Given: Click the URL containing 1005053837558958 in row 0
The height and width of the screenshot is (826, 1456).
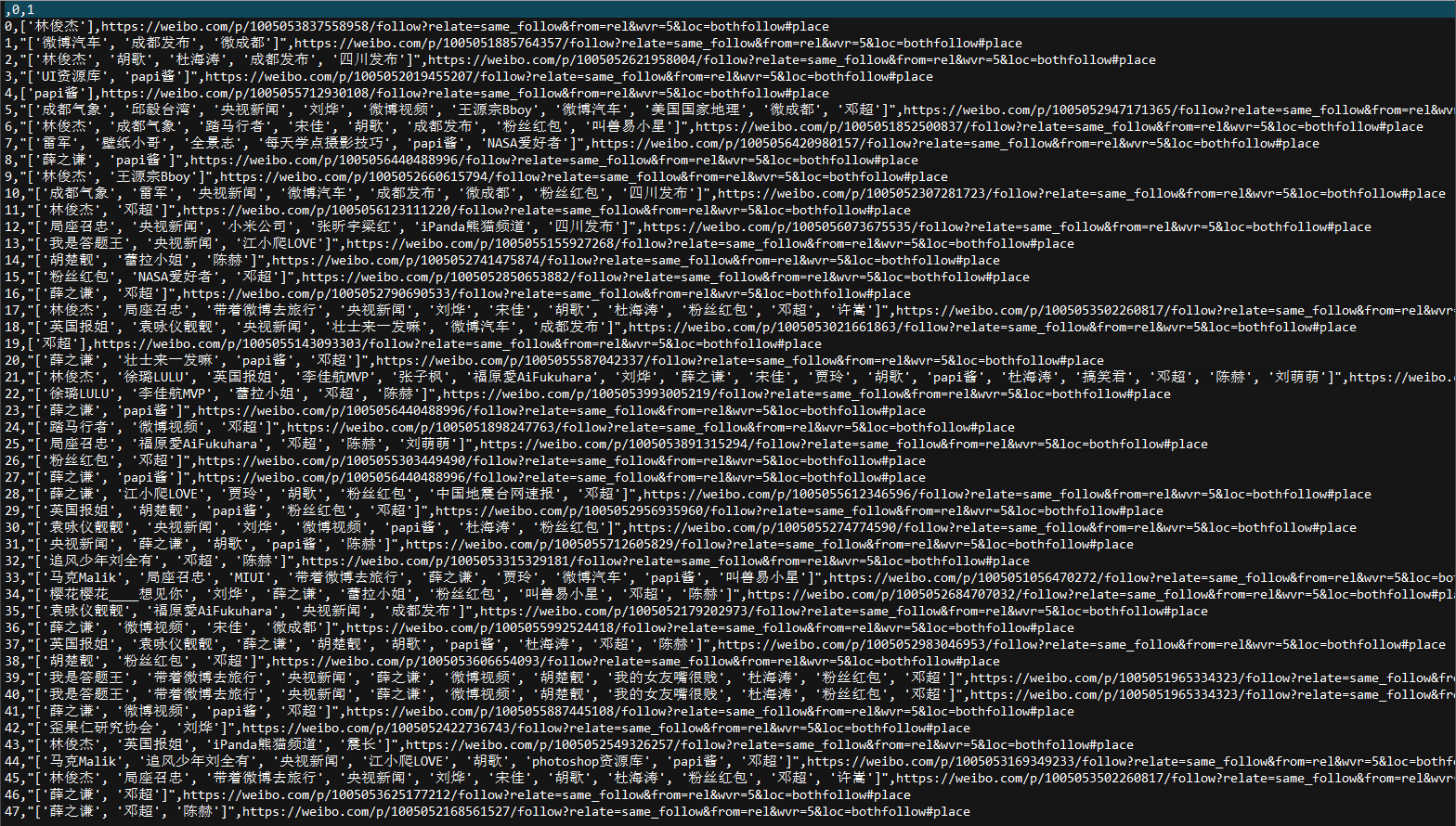Looking at the screenshot, I should coord(465,26).
